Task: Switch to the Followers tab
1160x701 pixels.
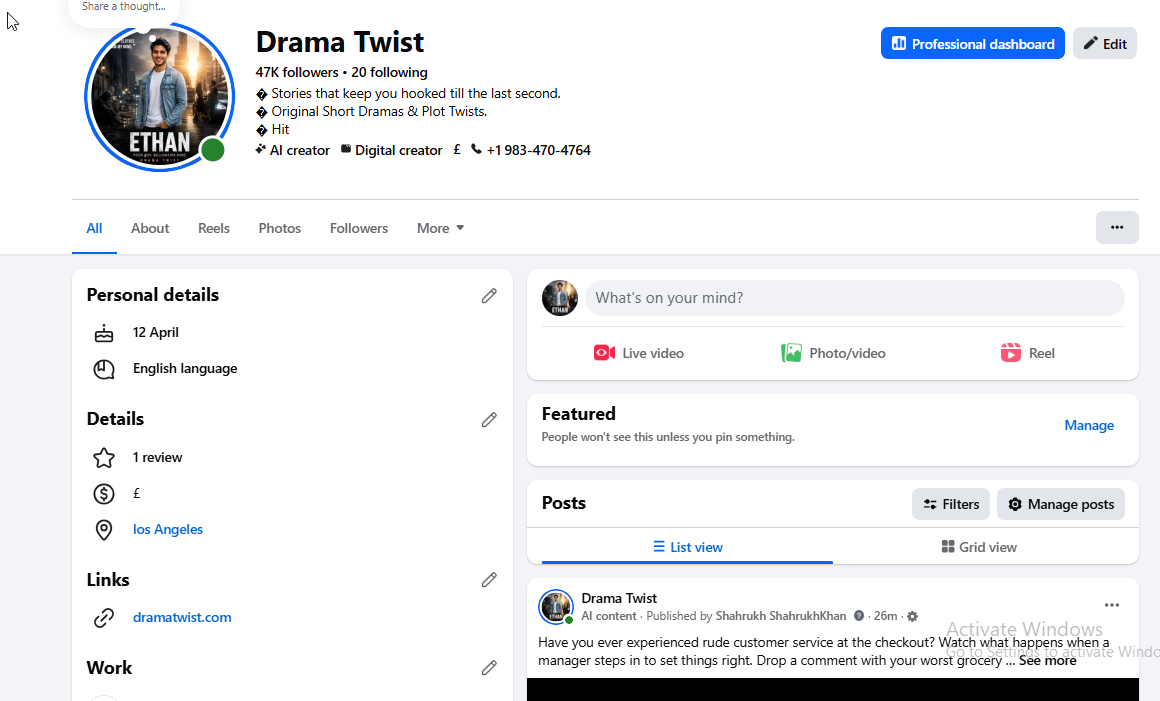Action: (359, 228)
